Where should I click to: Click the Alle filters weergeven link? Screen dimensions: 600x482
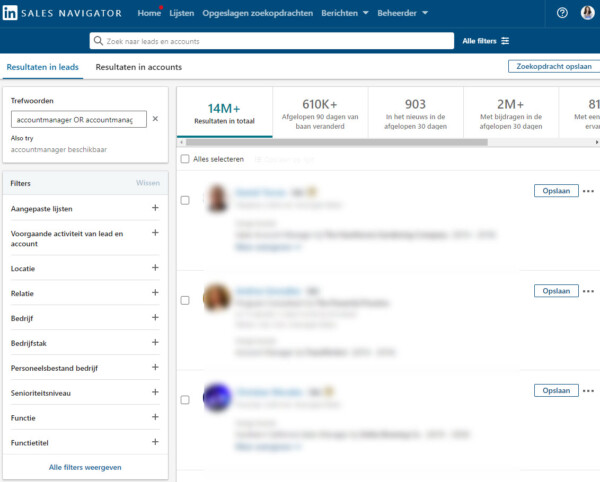point(85,467)
